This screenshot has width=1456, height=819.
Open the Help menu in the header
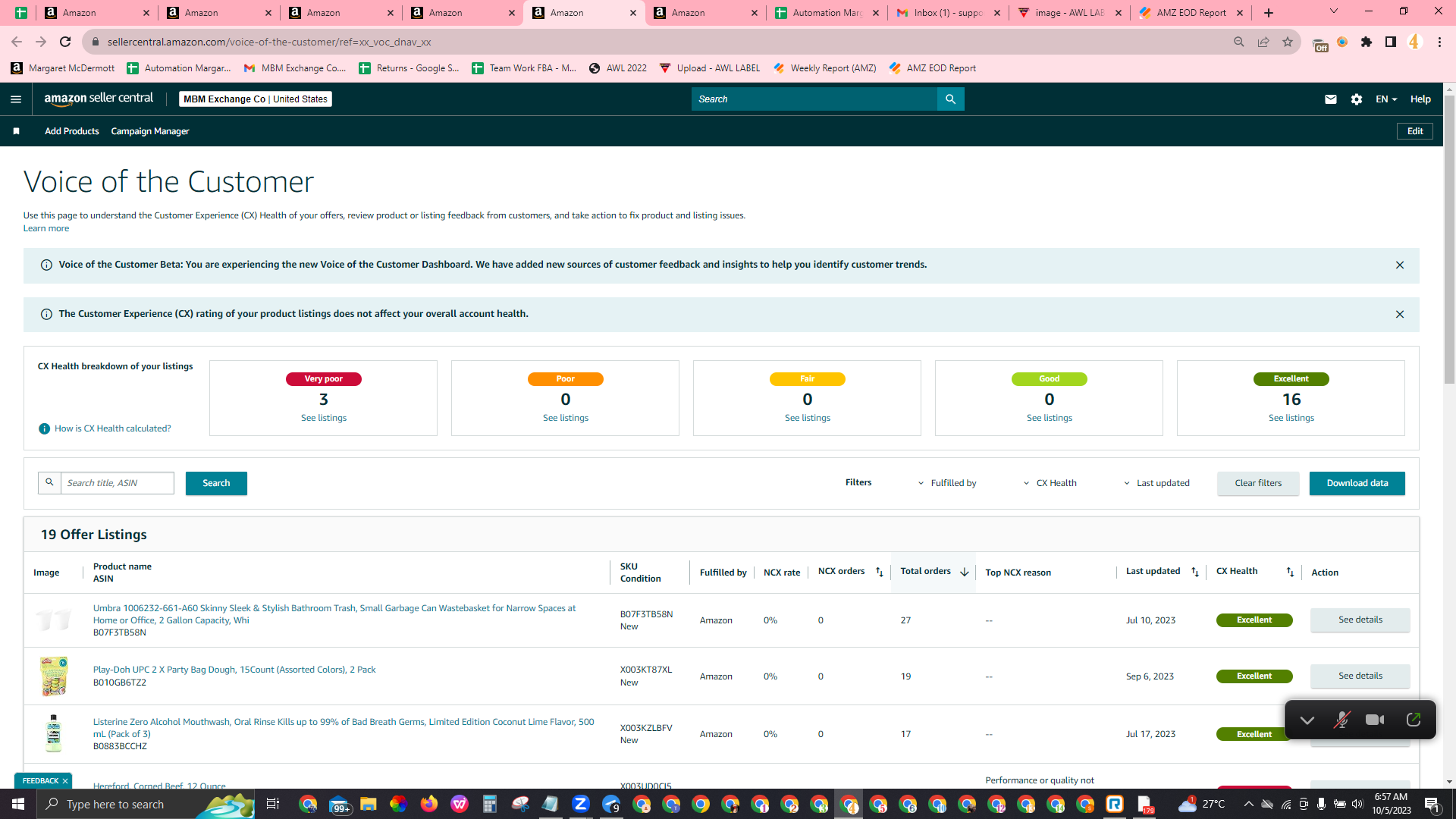coord(1420,99)
